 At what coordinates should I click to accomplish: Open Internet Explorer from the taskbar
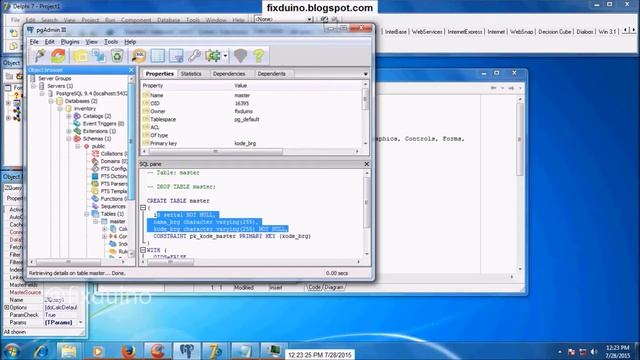point(40,351)
